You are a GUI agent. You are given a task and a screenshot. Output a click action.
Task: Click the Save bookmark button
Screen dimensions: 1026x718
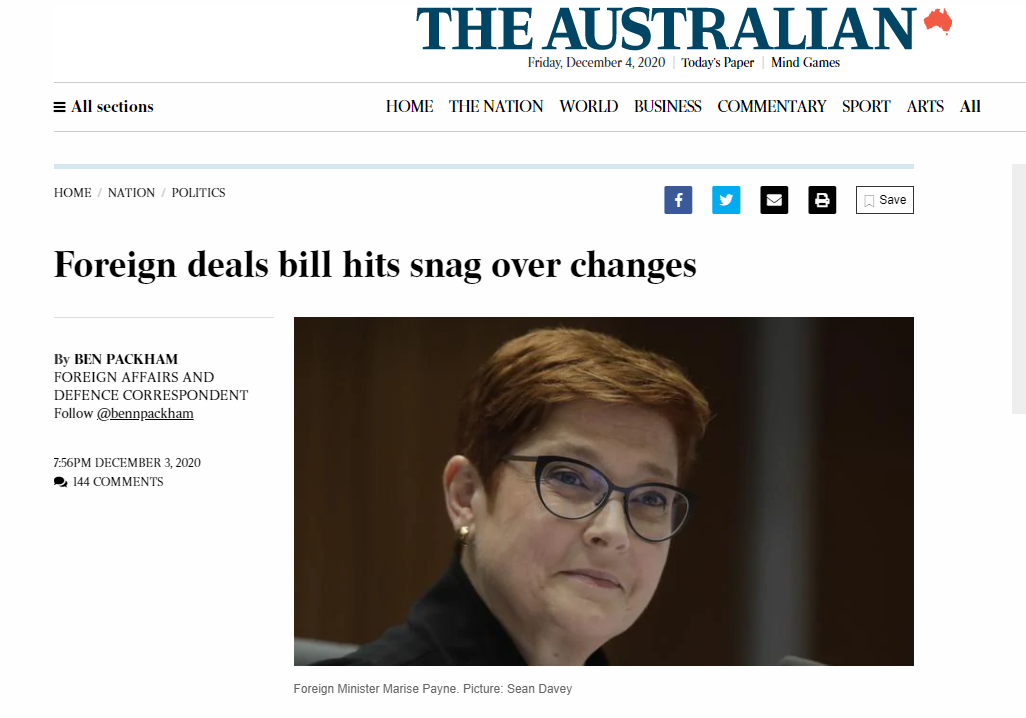(885, 200)
